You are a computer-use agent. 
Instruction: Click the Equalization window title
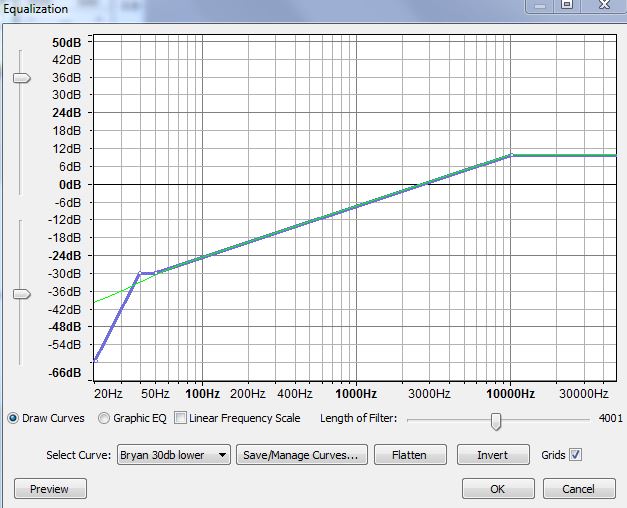tap(36, 9)
